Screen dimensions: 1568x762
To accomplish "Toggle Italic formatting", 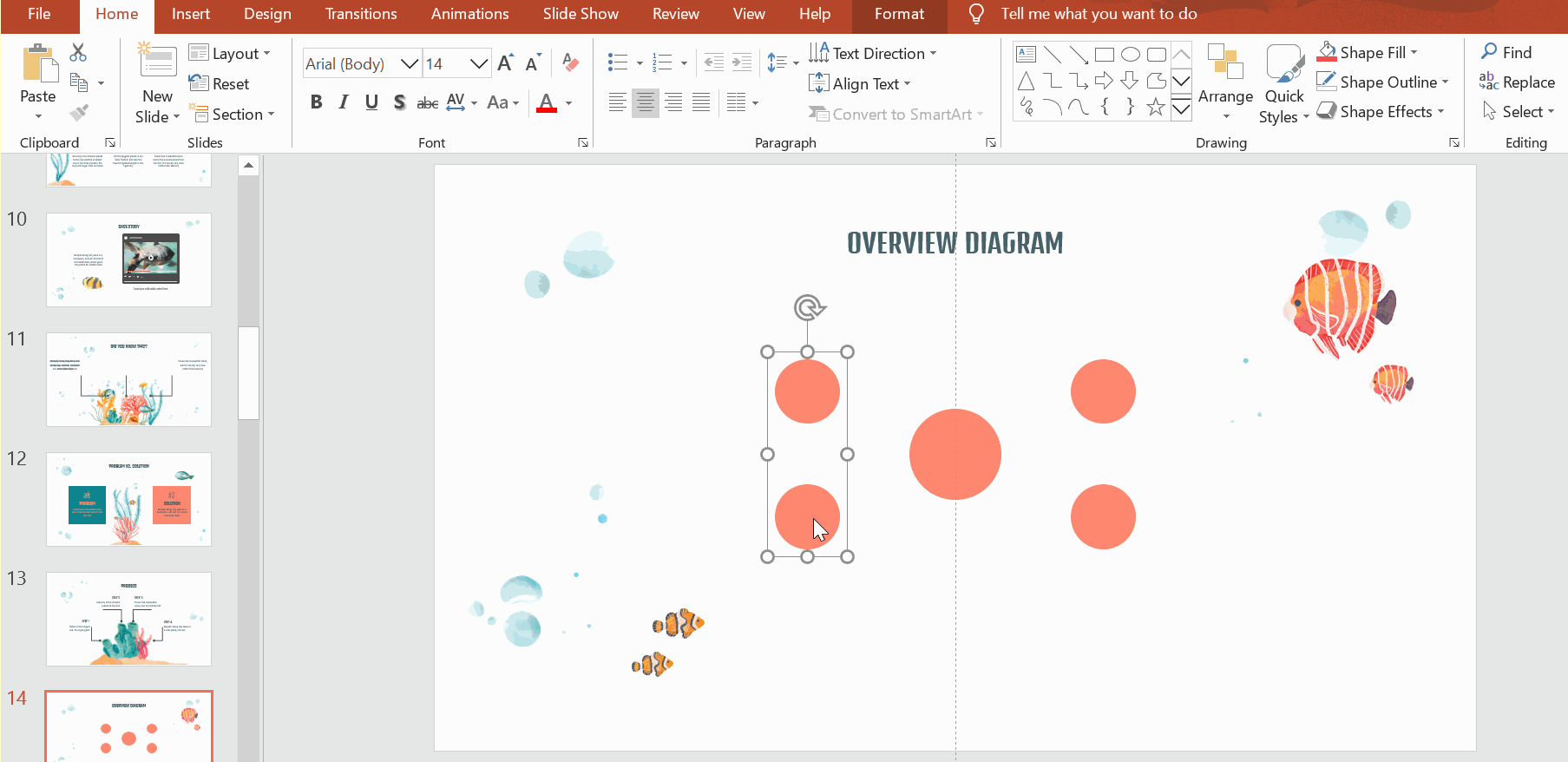I will click(344, 102).
